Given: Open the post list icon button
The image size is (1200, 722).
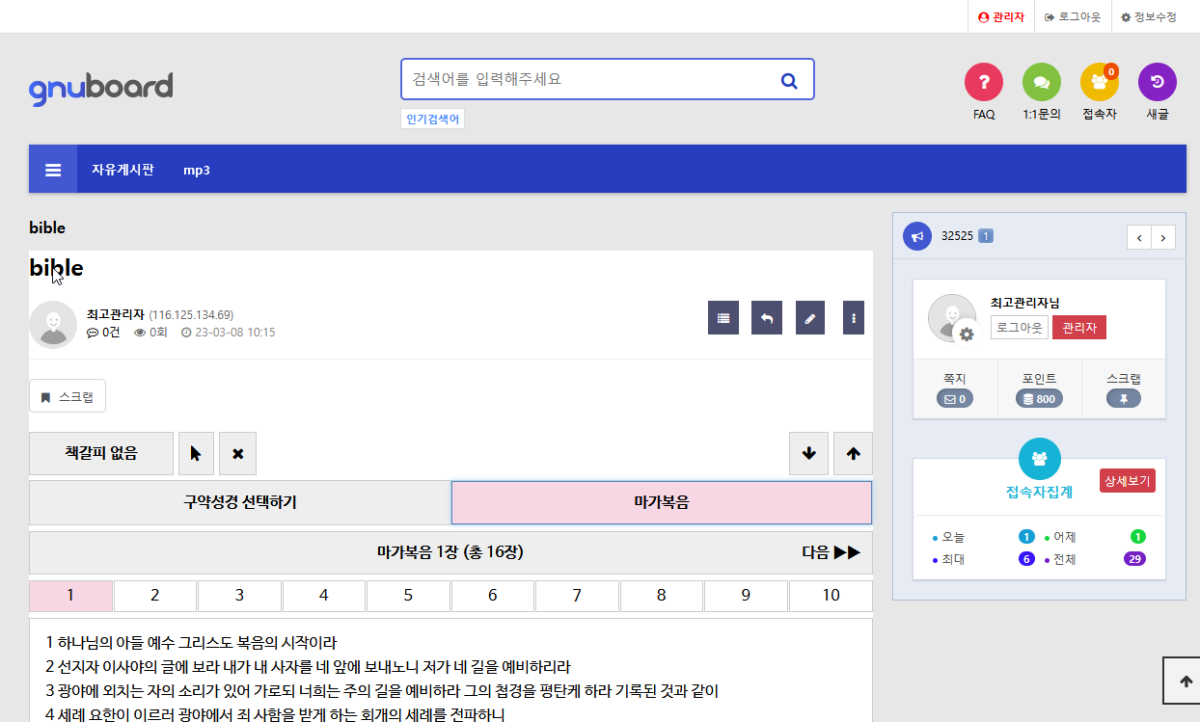Looking at the screenshot, I should pyautogui.click(x=723, y=318).
